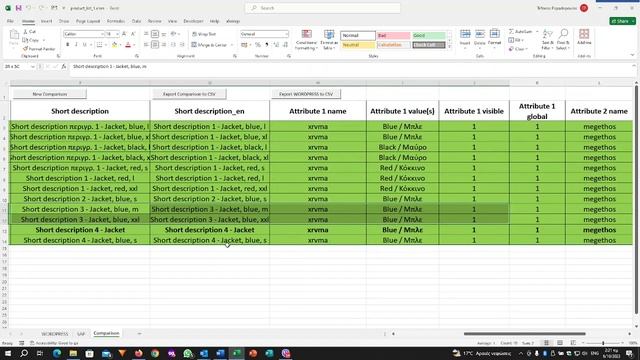Click the Share button
The width and height of the screenshot is (640, 360).
[622, 21]
